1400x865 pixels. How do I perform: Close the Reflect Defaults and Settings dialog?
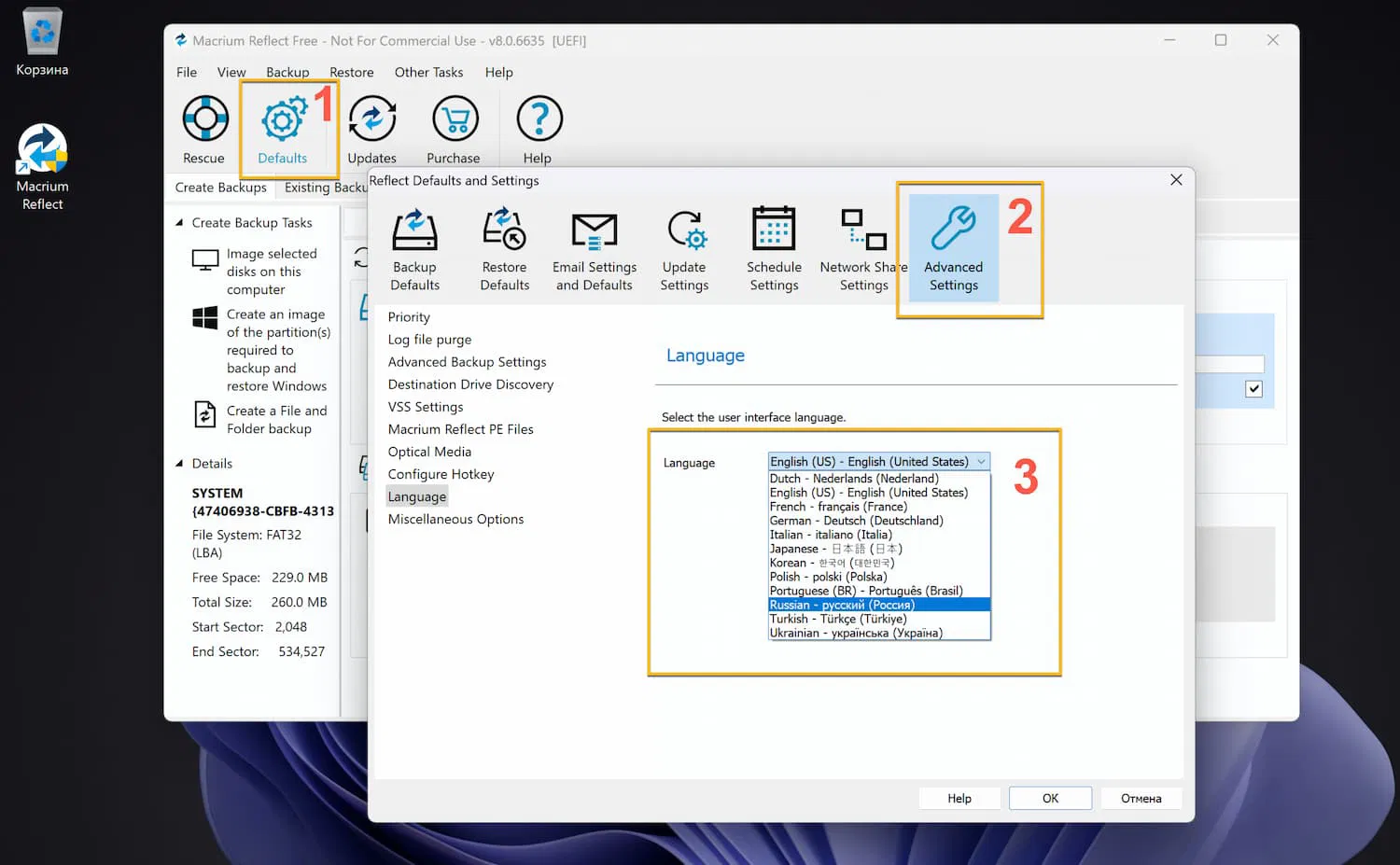tap(1176, 180)
